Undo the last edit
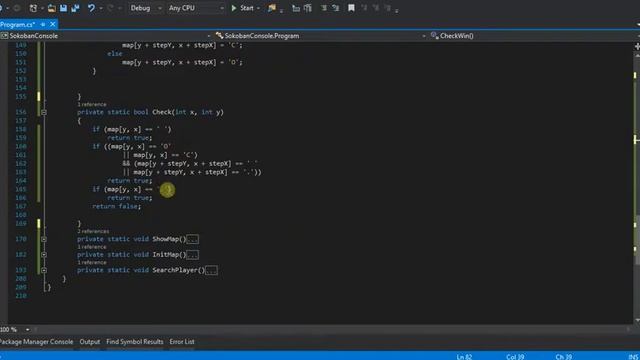The image size is (640, 360). pyautogui.click(x=91, y=8)
